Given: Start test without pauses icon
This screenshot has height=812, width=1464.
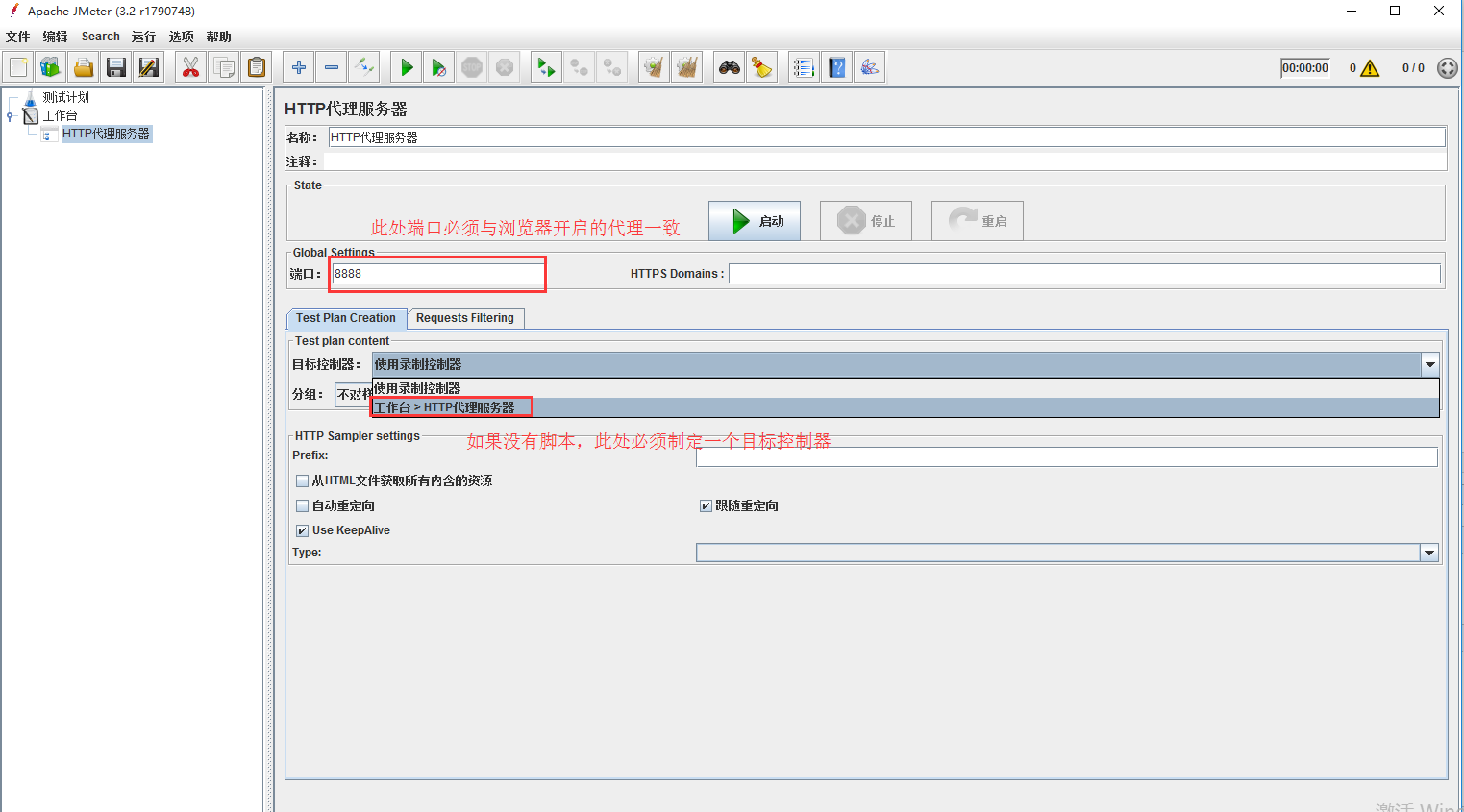Looking at the screenshot, I should pos(439,67).
